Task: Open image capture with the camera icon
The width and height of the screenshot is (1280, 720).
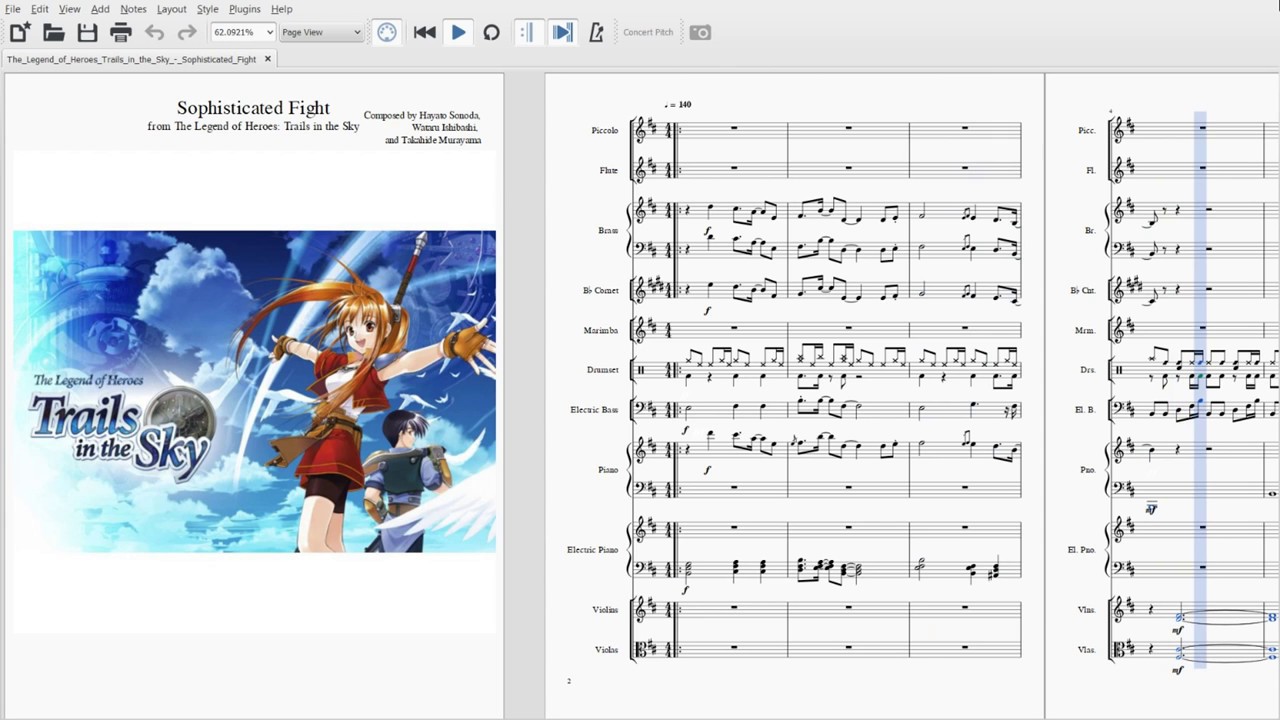Action: pos(700,32)
